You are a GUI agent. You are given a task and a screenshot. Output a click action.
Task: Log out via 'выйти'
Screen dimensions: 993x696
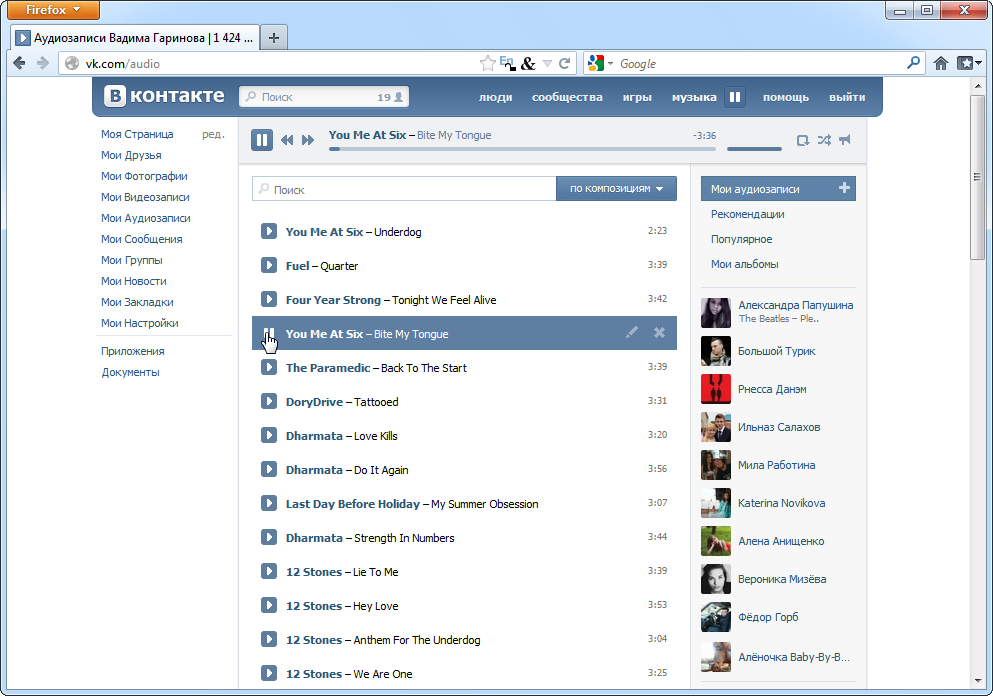(x=847, y=97)
